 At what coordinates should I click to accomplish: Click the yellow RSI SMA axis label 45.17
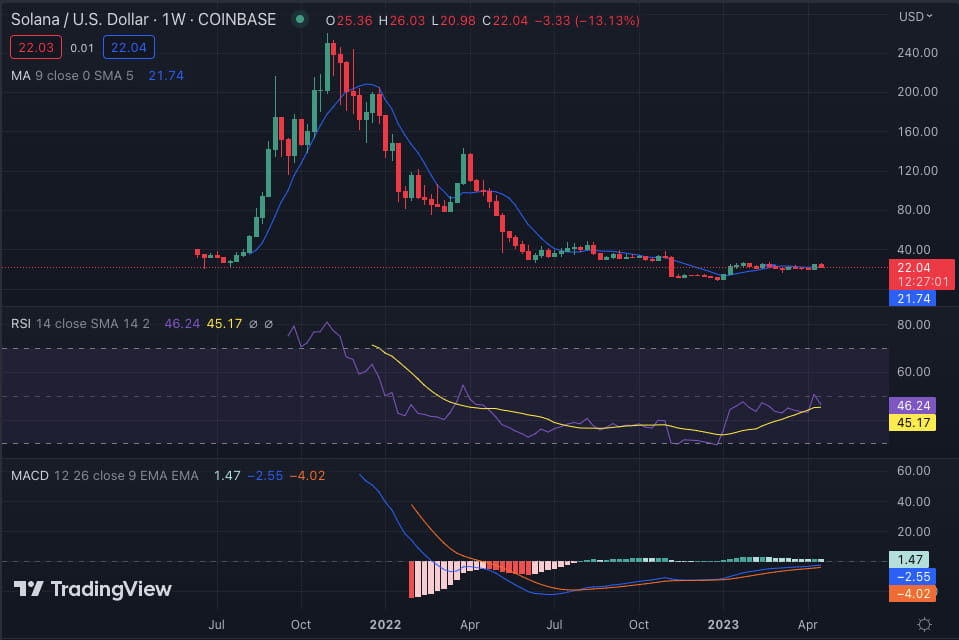912,422
